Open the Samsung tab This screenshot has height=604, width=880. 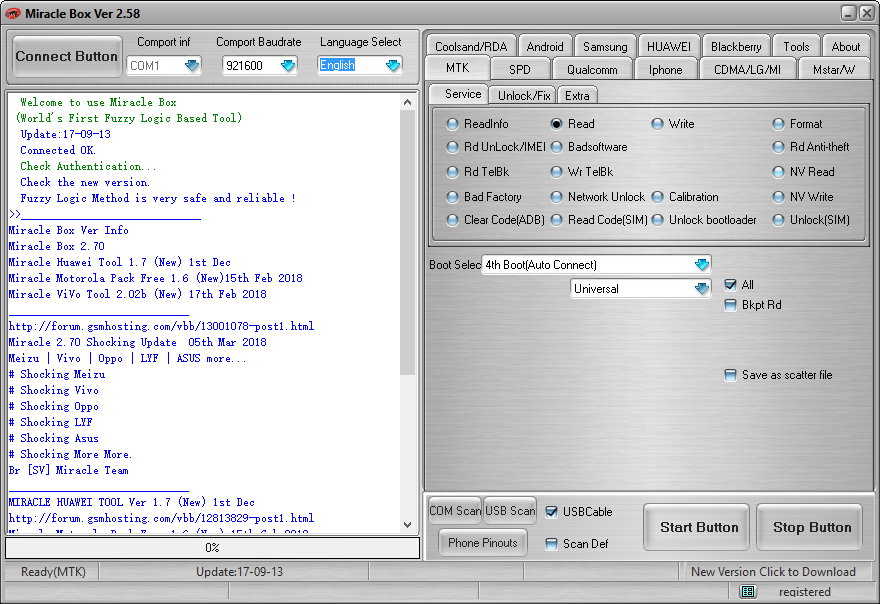pyautogui.click(x=605, y=46)
